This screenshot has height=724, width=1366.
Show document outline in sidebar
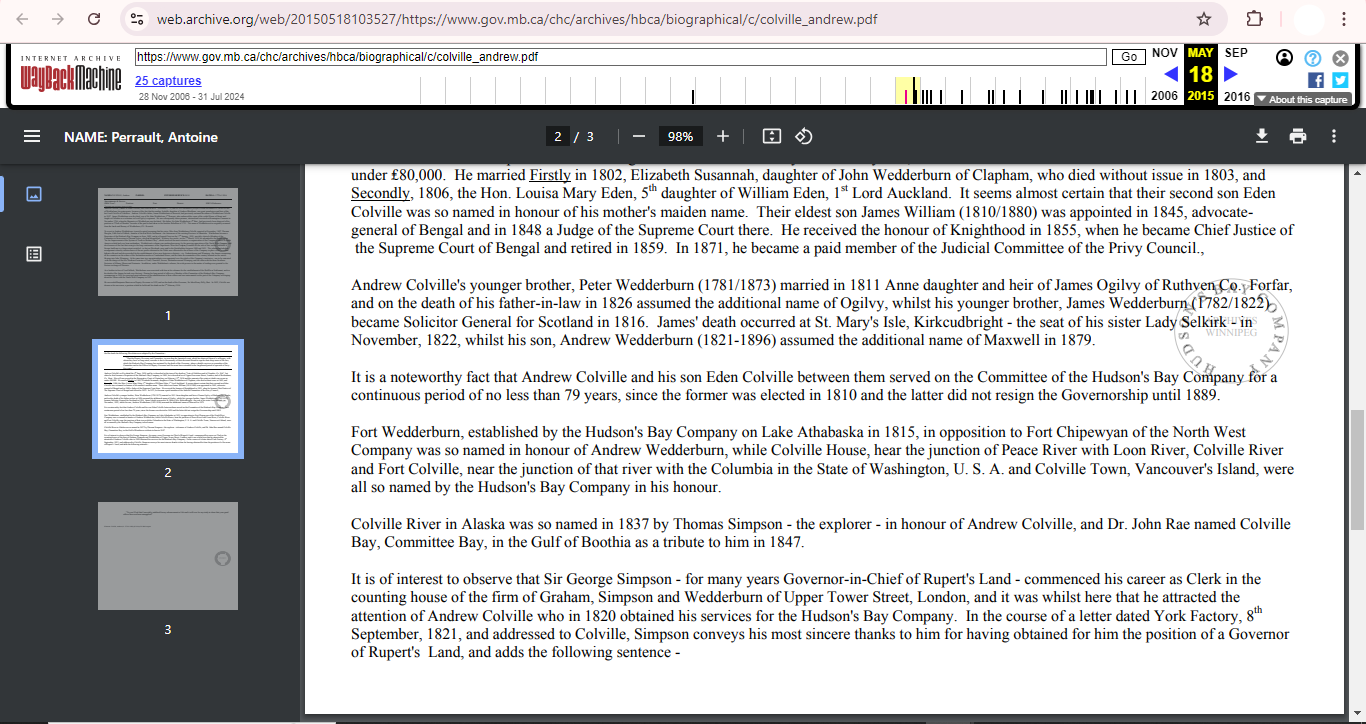click(x=33, y=254)
